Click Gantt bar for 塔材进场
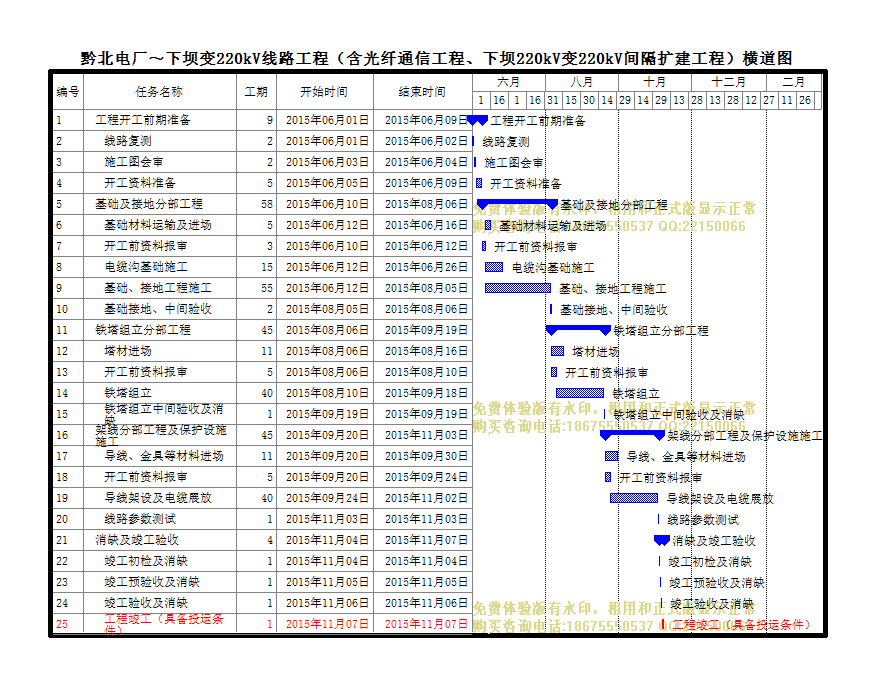874x684 pixels. pos(557,351)
